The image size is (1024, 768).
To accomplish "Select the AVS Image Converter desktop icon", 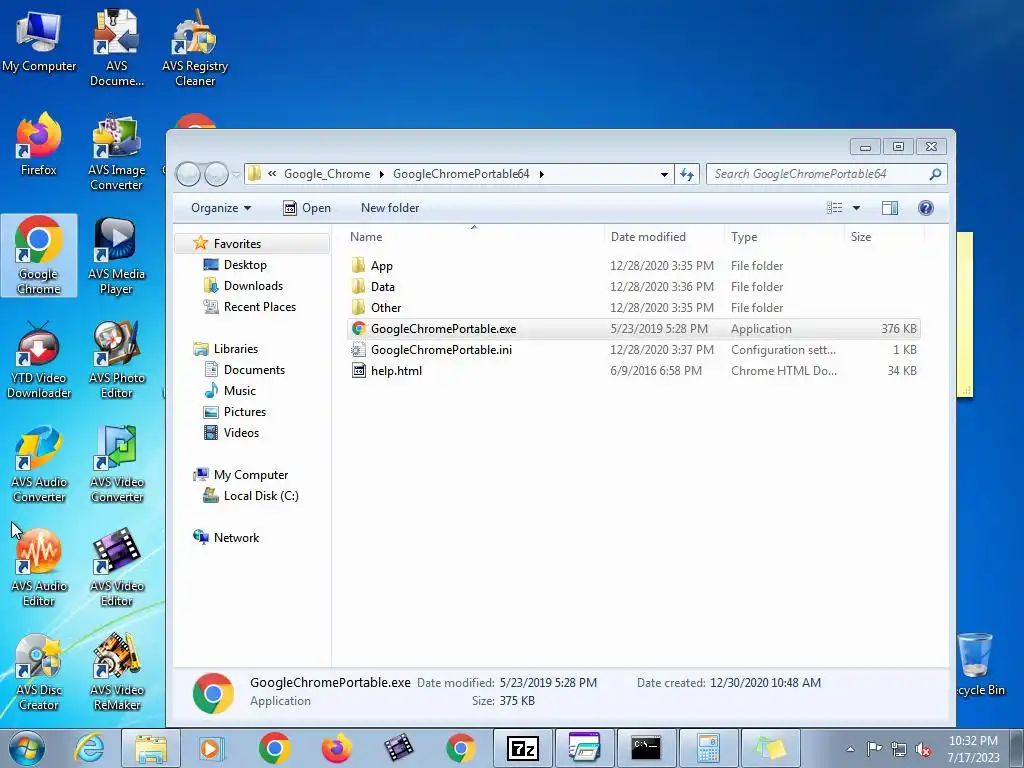I will [116, 152].
